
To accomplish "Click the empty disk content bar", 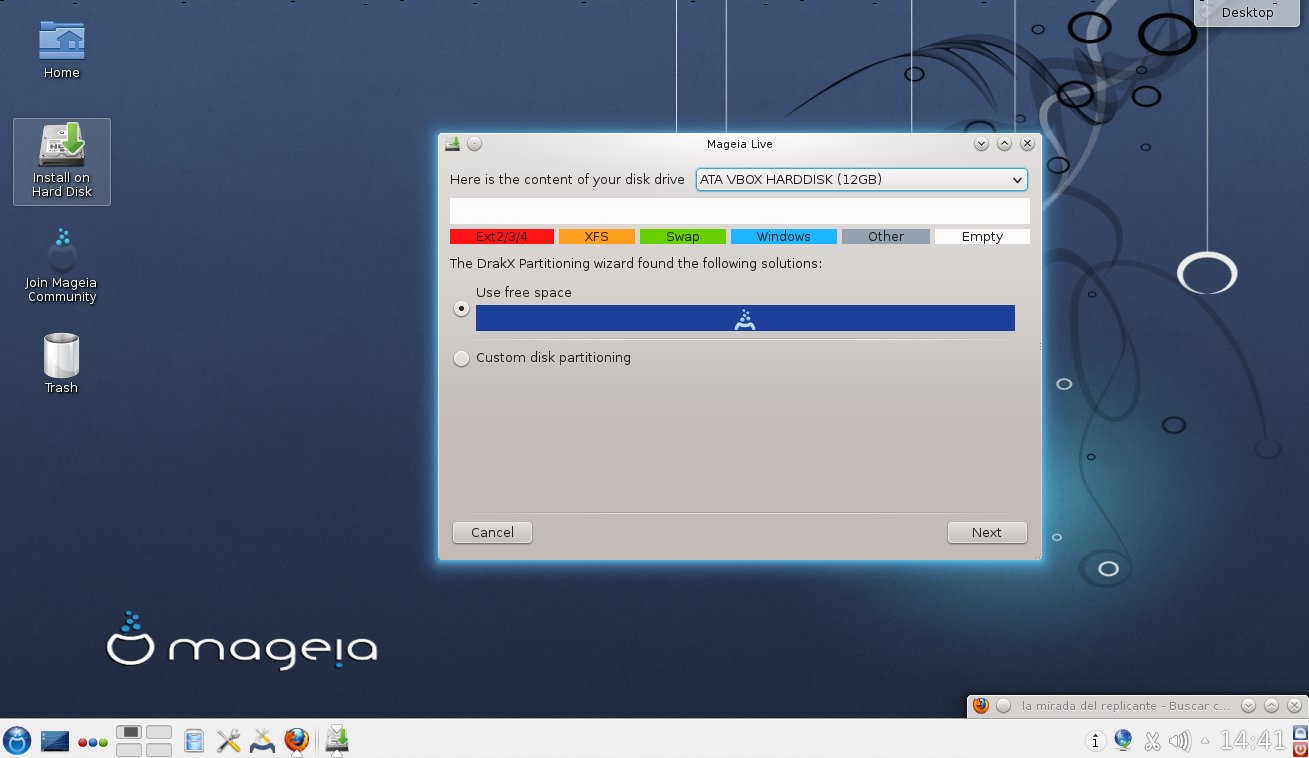I will [740, 211].
